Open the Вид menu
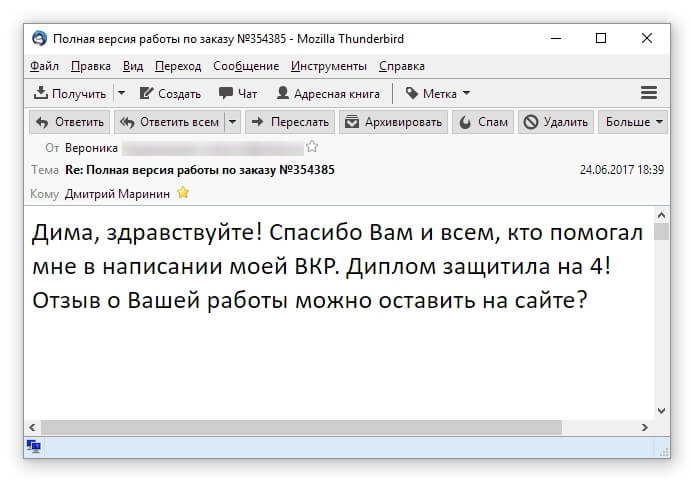The width and height of the screenshot is (692, 480). click(133, 66)
